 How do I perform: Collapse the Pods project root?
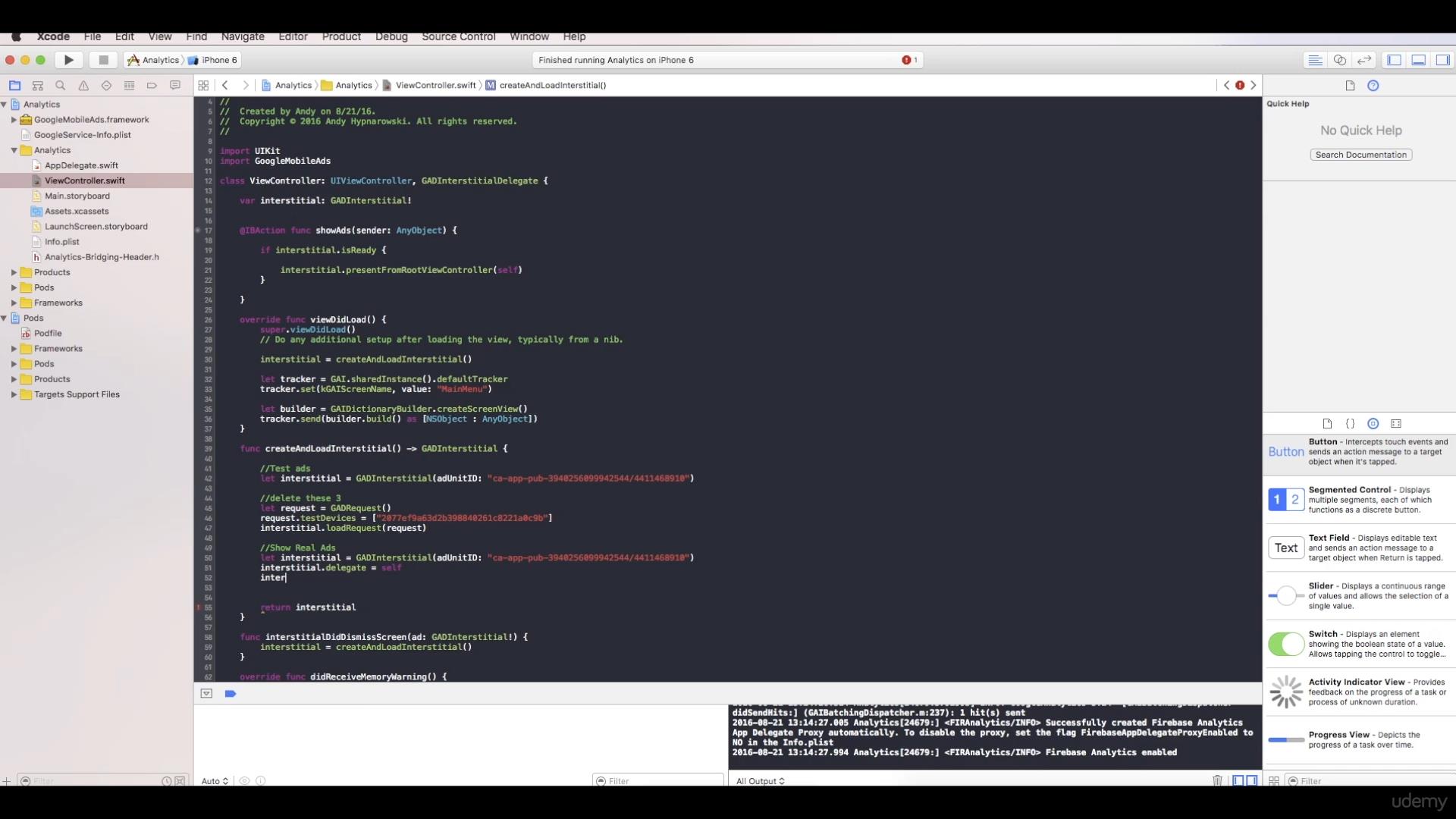(5, 318)
